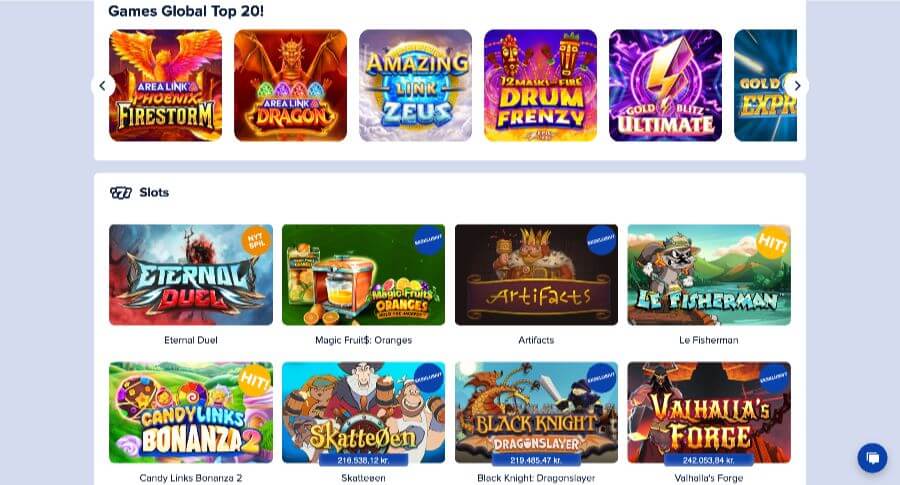
Task: Select the Games Global Top 20 heading
Action: [x=186, y=11]
